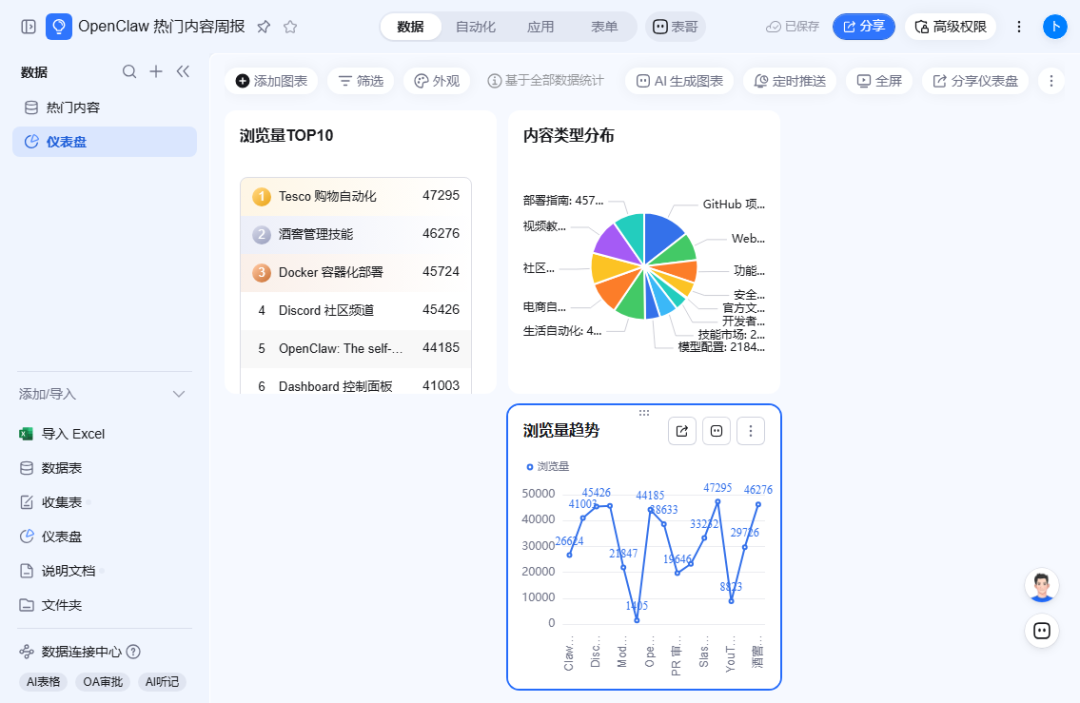Click 添加图表 add chart button

pos(271,81)
